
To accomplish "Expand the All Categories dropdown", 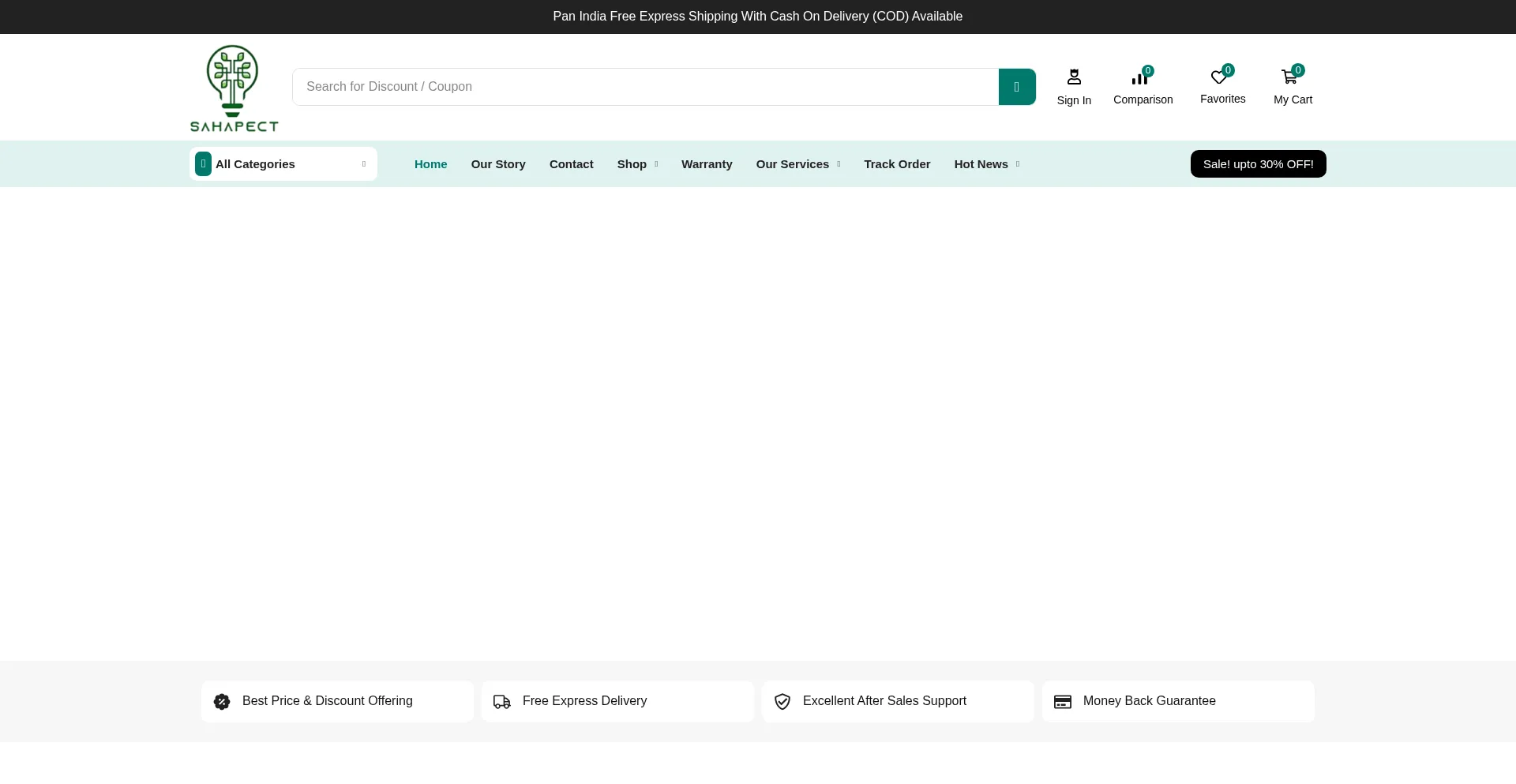I will click(283, 164).
